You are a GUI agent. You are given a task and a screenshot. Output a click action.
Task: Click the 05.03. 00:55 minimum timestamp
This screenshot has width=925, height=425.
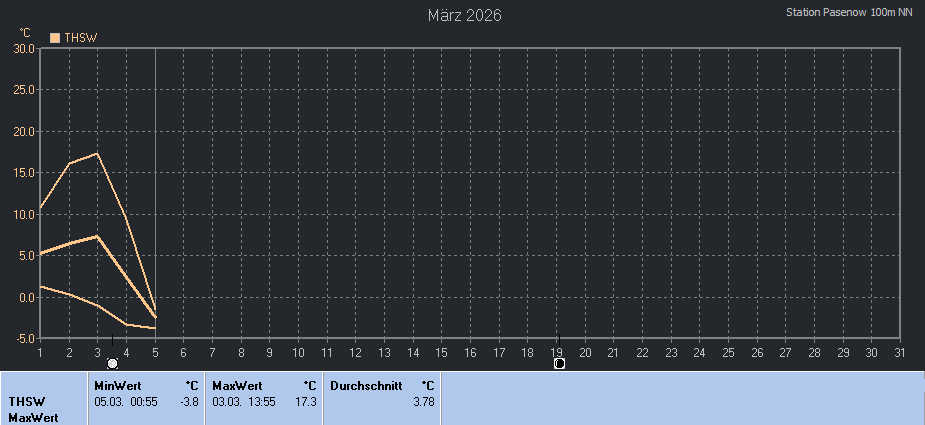126,401
